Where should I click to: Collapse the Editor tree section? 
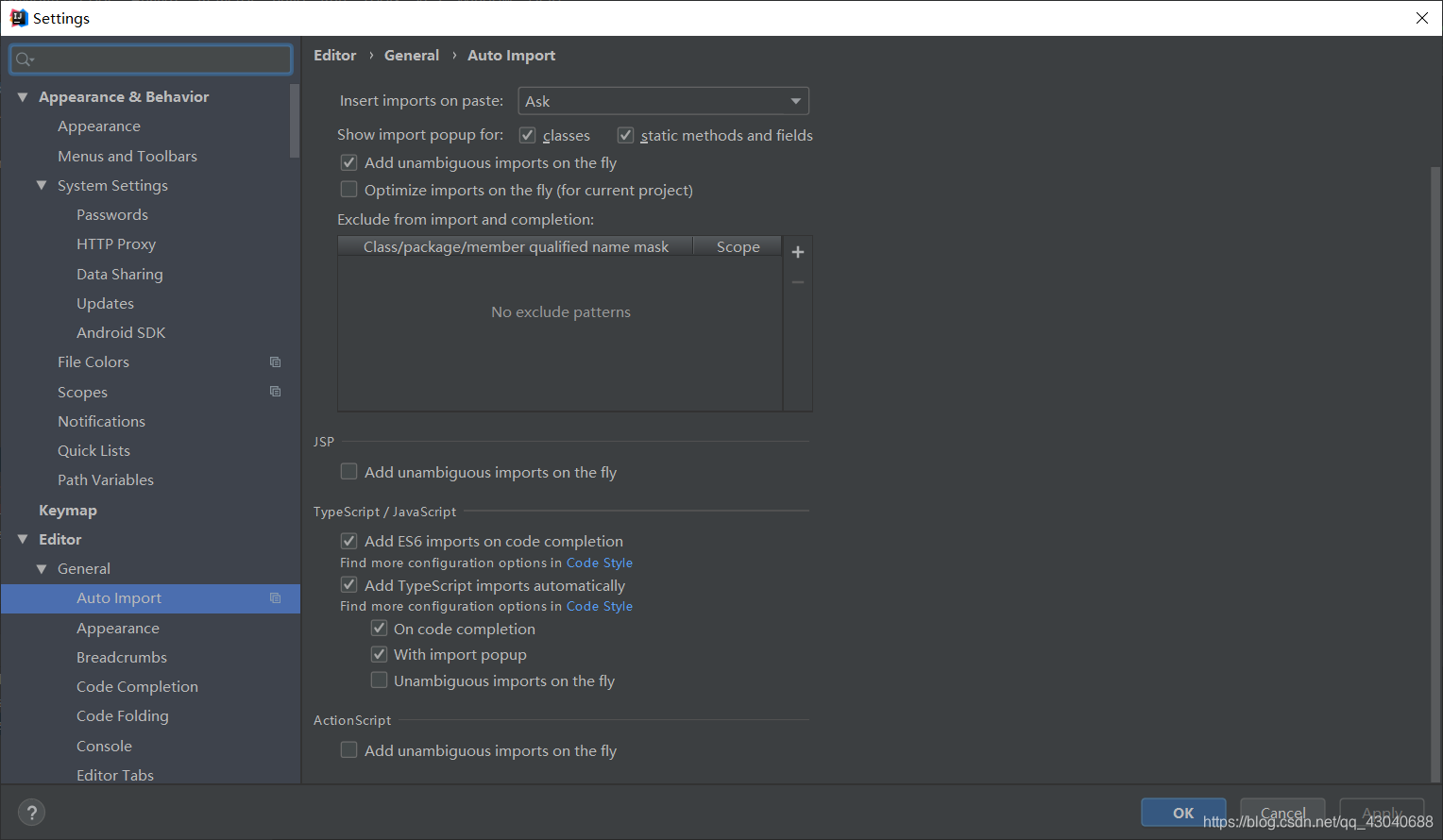[x=23, y=539]
